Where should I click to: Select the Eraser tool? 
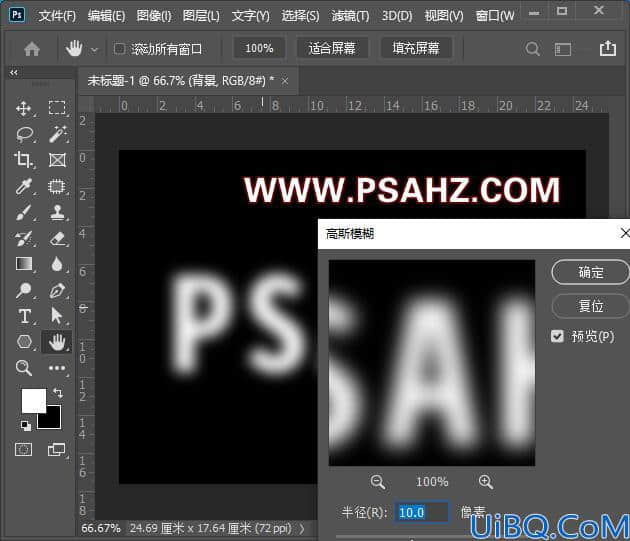(57, 238)
